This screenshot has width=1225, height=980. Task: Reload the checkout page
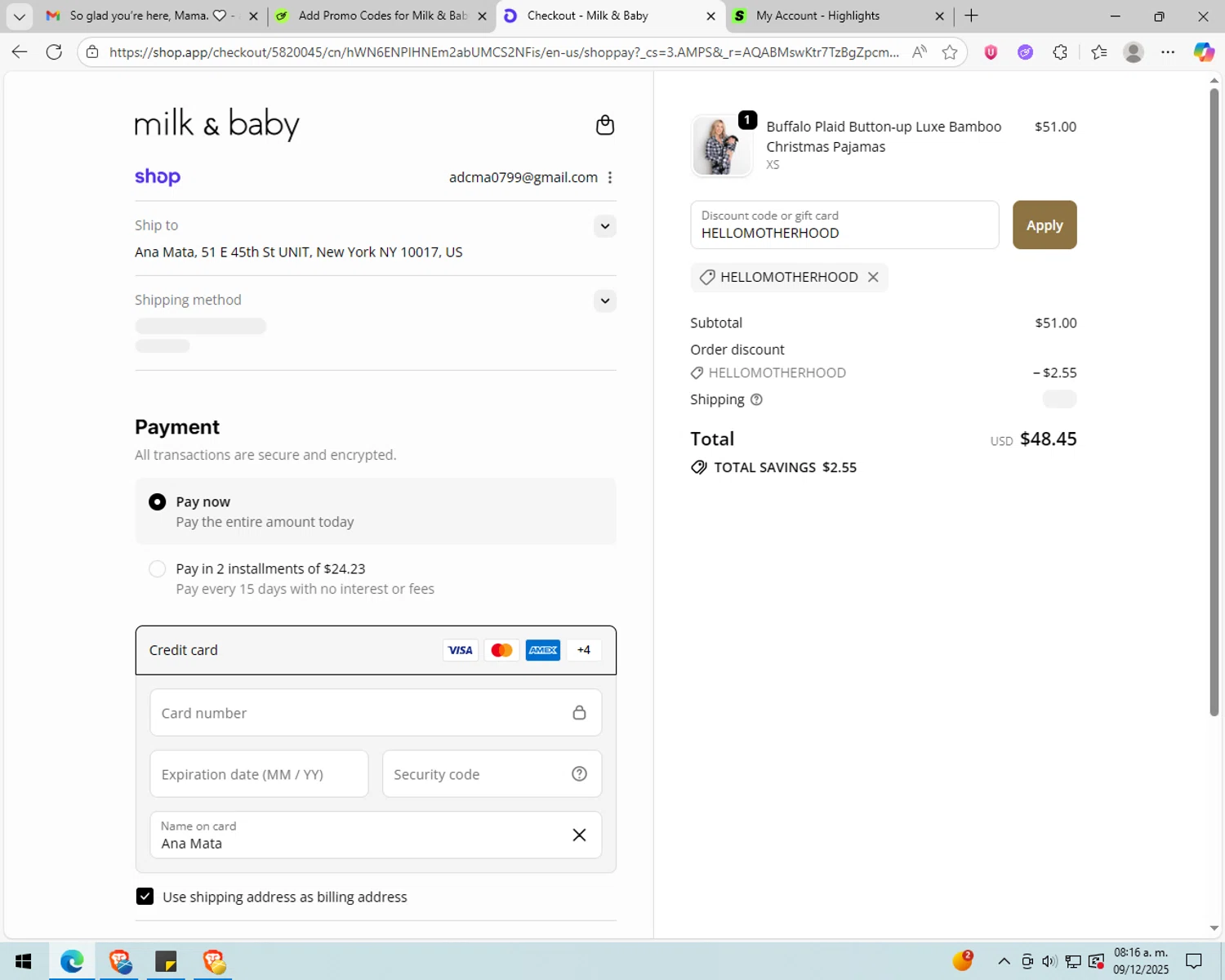pos(54,52)
